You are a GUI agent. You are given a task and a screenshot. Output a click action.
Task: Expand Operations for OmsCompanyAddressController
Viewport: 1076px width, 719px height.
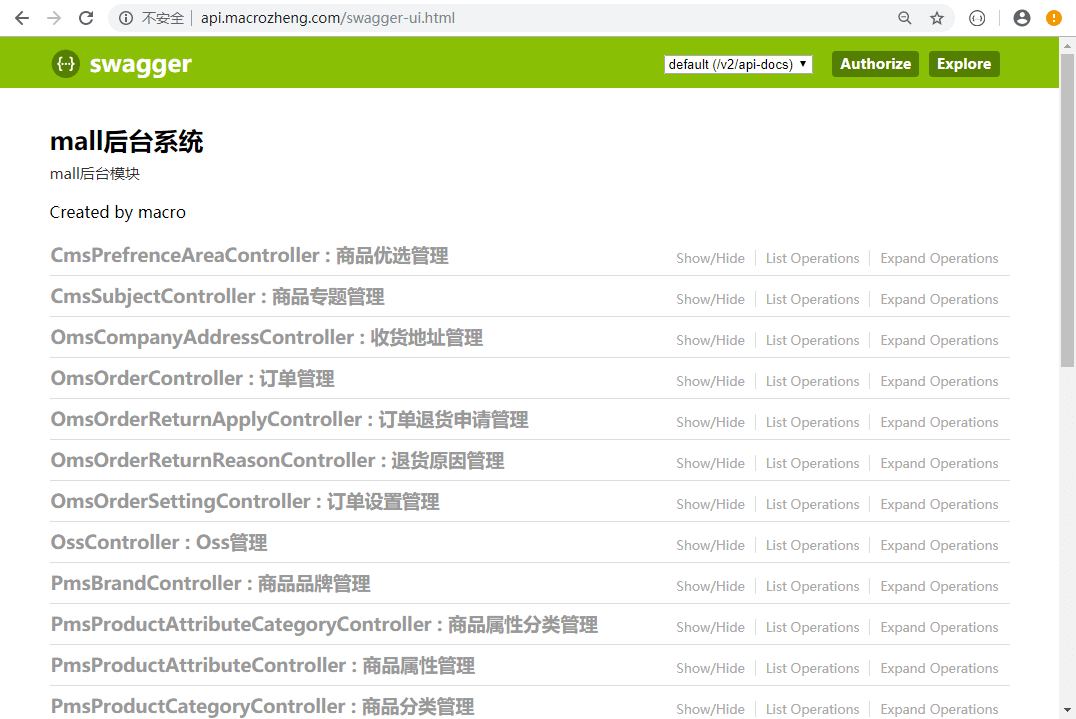939,340
